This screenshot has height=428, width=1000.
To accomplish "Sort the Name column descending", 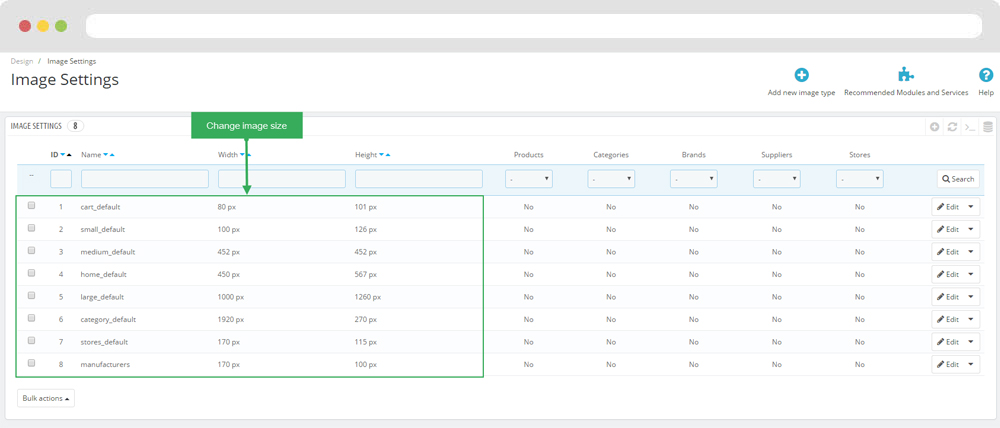I will pyautogui.click(x=105, y=155).
